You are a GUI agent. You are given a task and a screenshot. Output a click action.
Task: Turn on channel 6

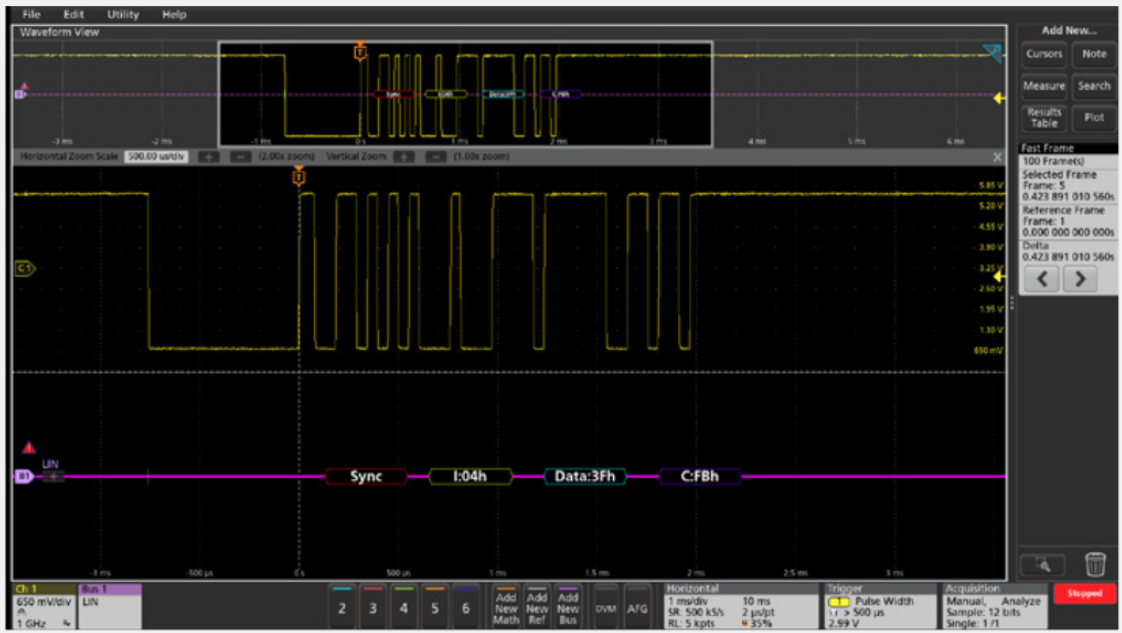click(x=466, y=607)
